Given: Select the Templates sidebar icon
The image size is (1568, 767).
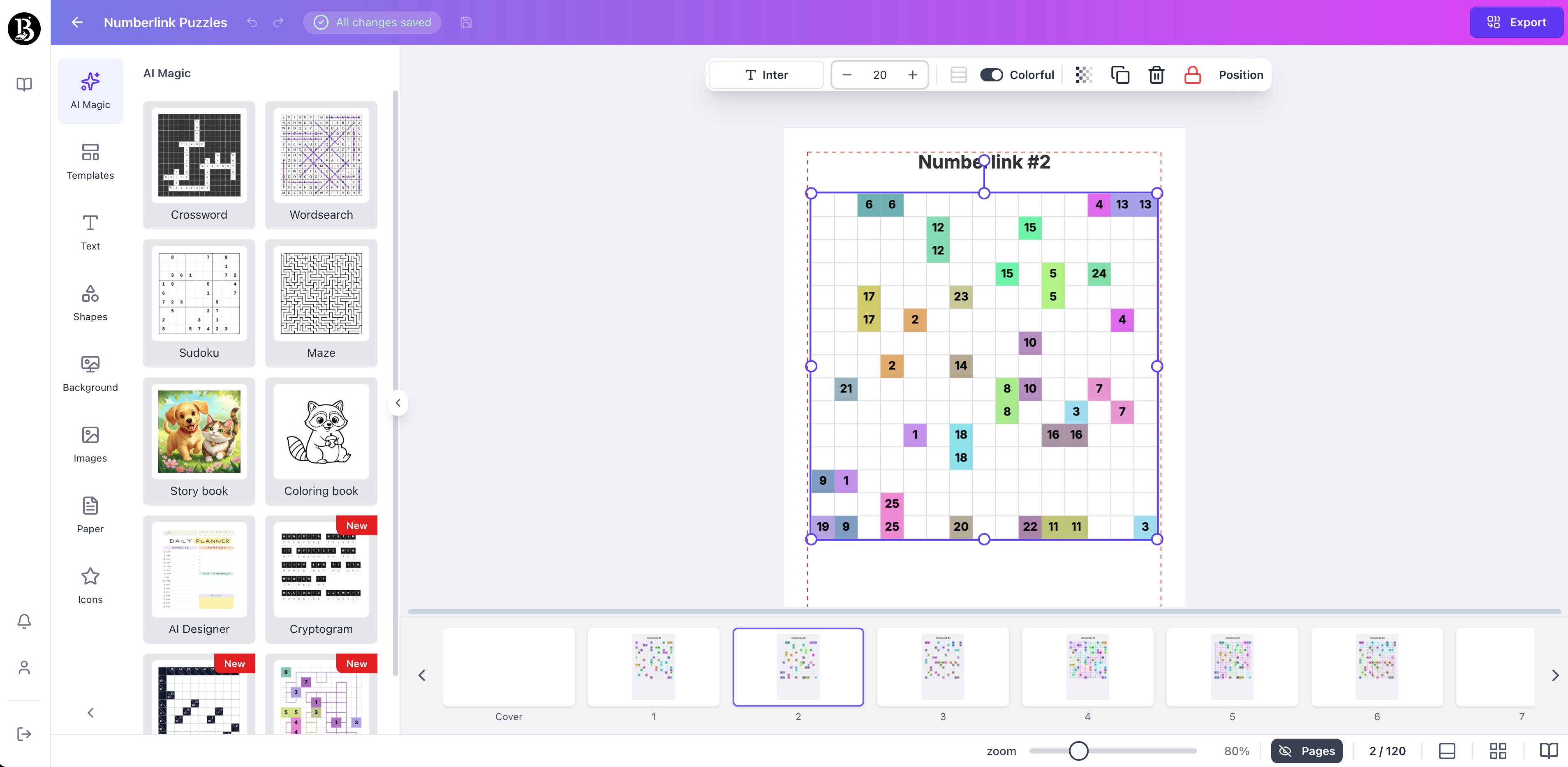Looking at the screenshot, I should tap(90, 161).
